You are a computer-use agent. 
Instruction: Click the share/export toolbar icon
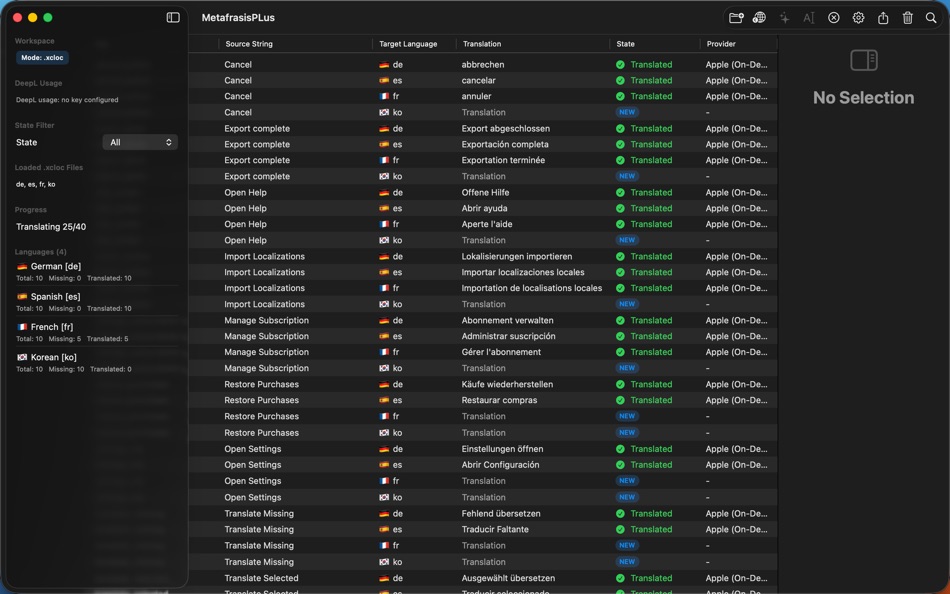pyautogui.click(x=883, y=18)
